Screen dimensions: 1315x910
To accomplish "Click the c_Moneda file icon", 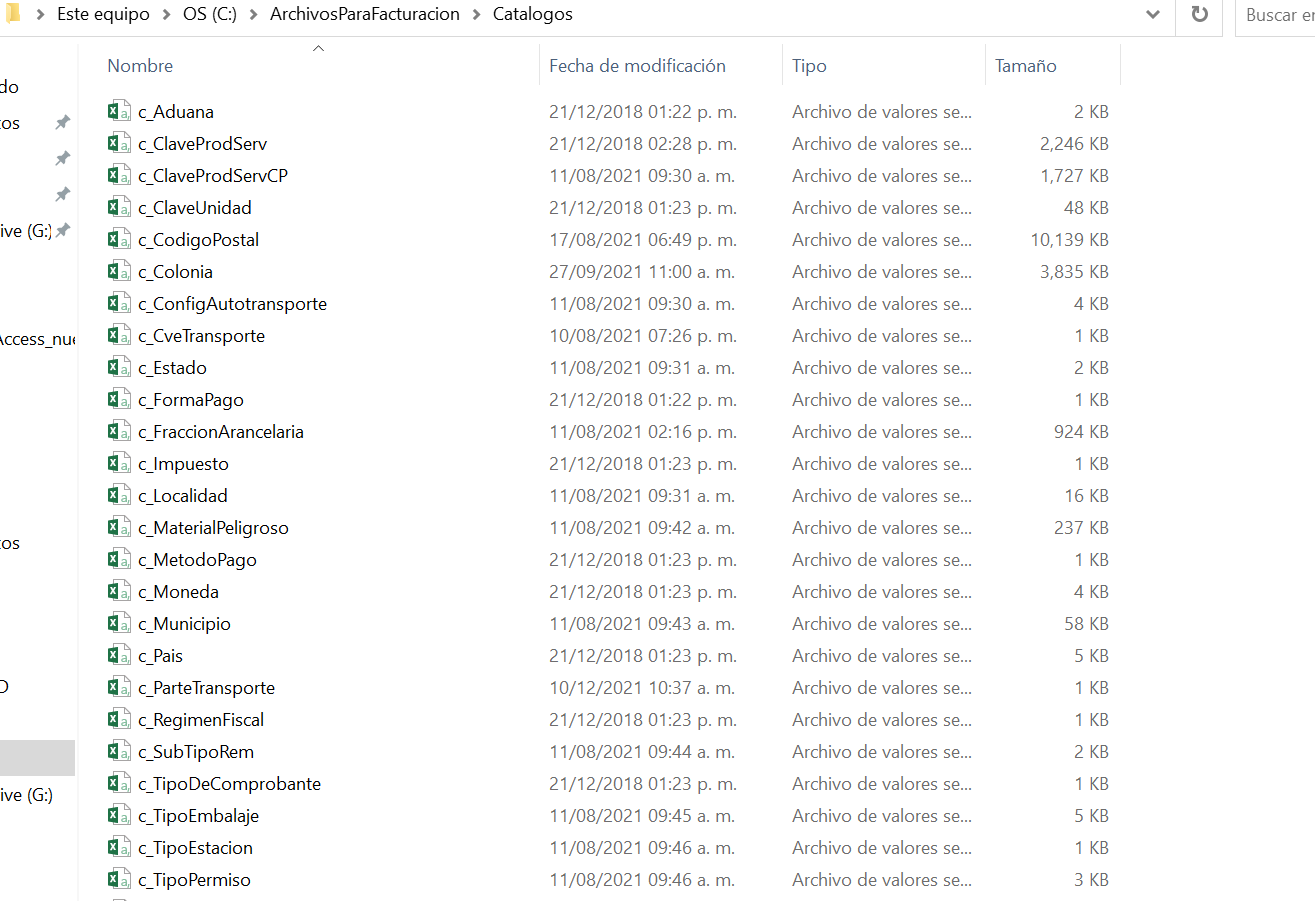I will [x=119, y=591].
